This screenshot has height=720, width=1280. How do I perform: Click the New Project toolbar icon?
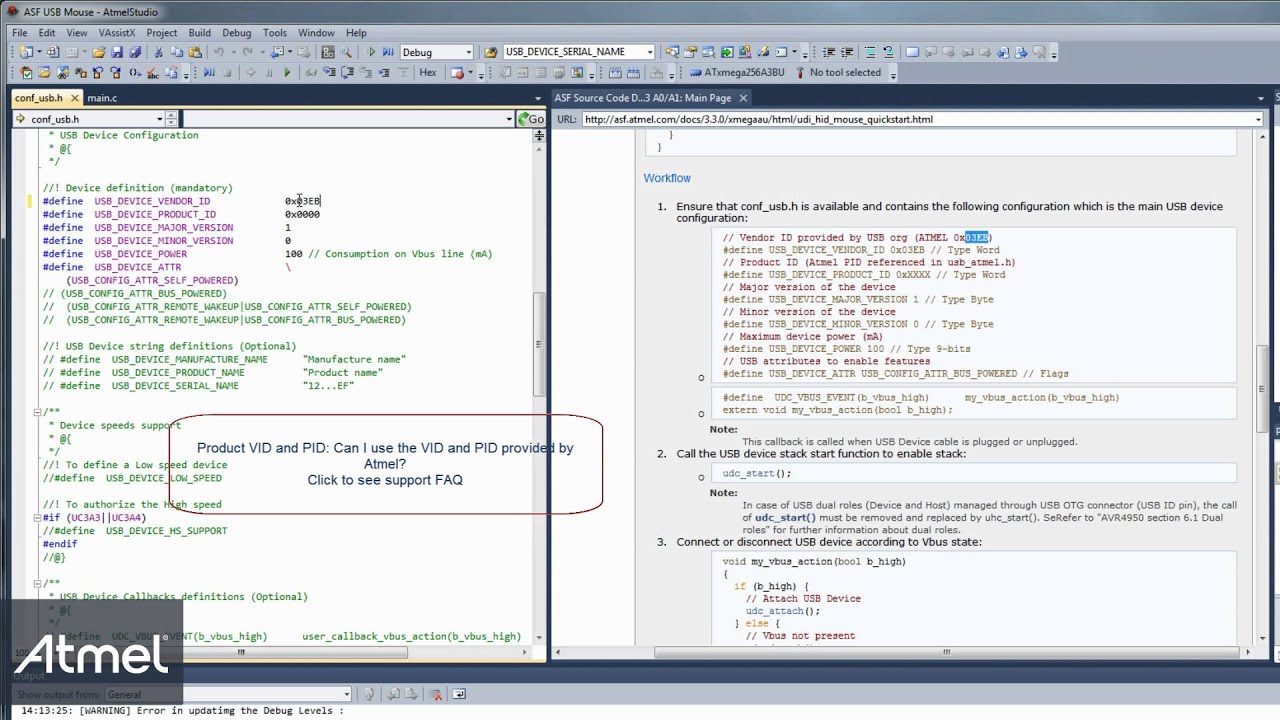click(x=25, y=52)
